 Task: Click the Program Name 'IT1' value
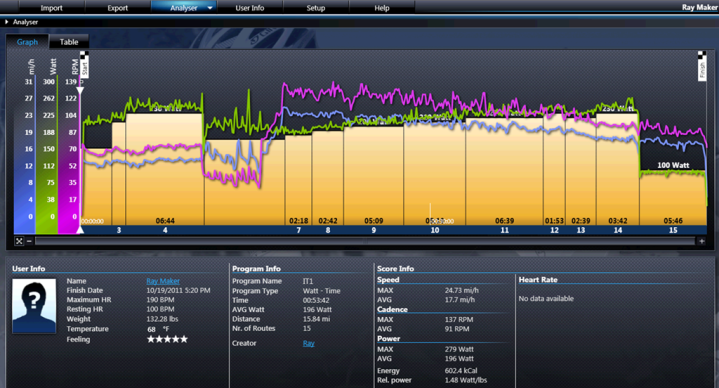308,281
